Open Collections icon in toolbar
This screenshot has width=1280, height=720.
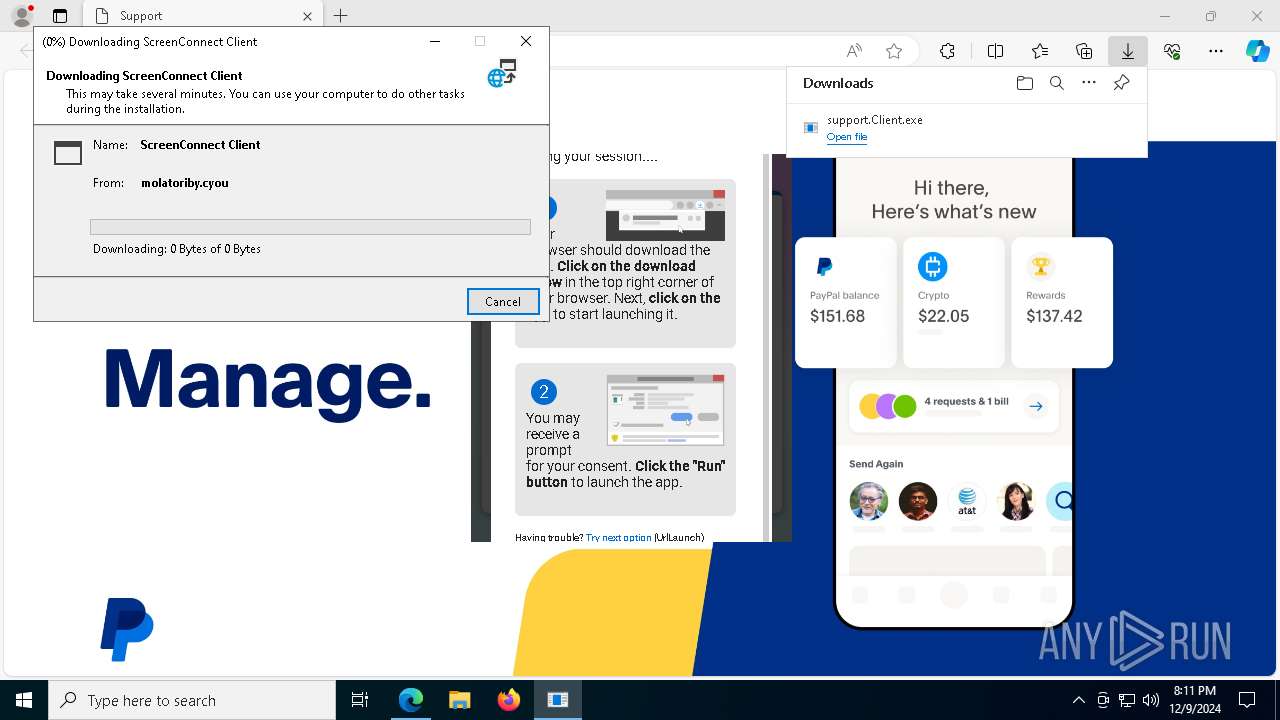1084,51
